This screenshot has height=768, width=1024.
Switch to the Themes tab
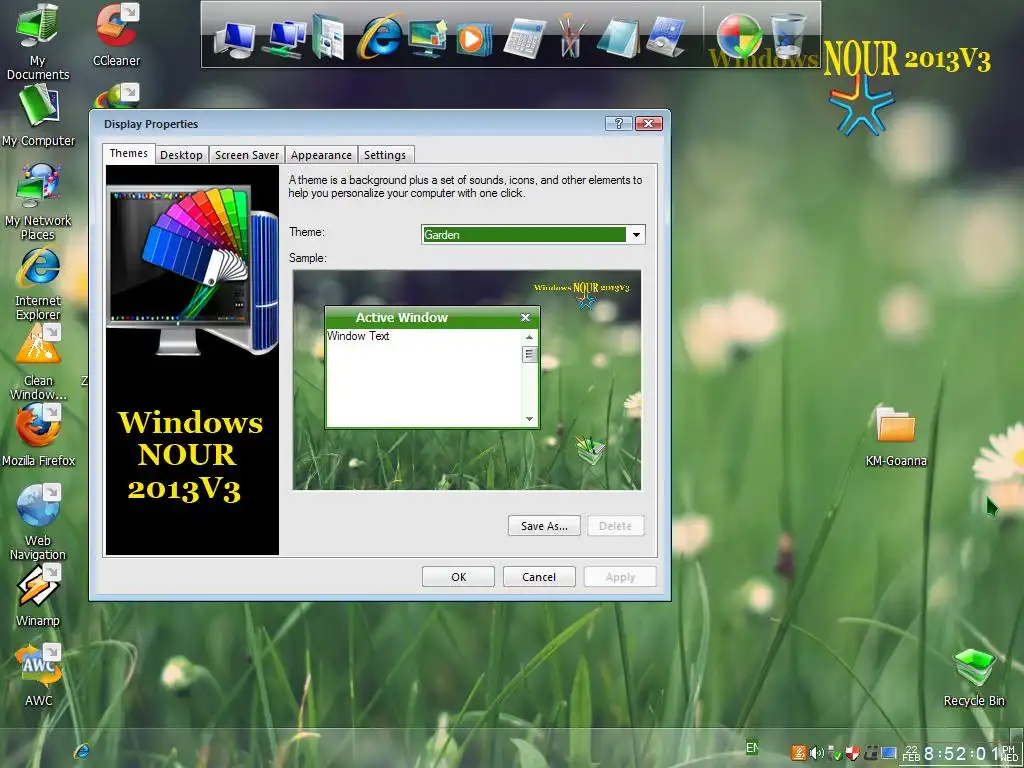coord(129,153)
